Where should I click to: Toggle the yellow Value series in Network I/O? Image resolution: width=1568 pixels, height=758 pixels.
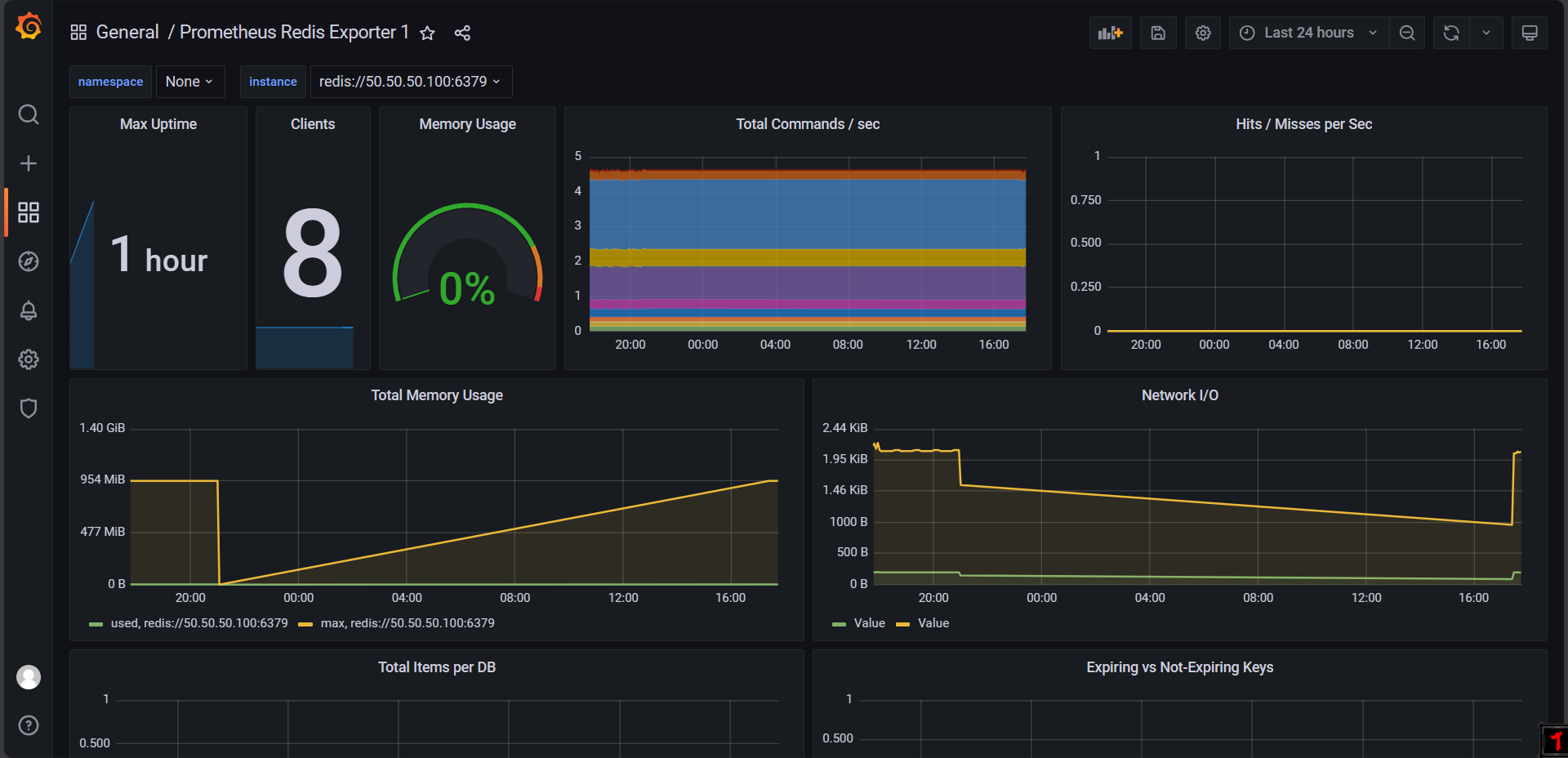point(933,623)
